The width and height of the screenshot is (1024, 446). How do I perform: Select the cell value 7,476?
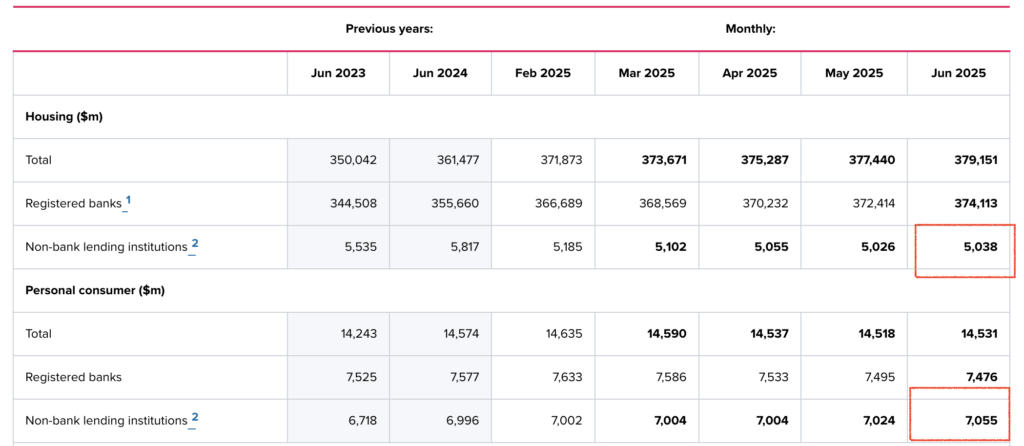tap(982, 377)
